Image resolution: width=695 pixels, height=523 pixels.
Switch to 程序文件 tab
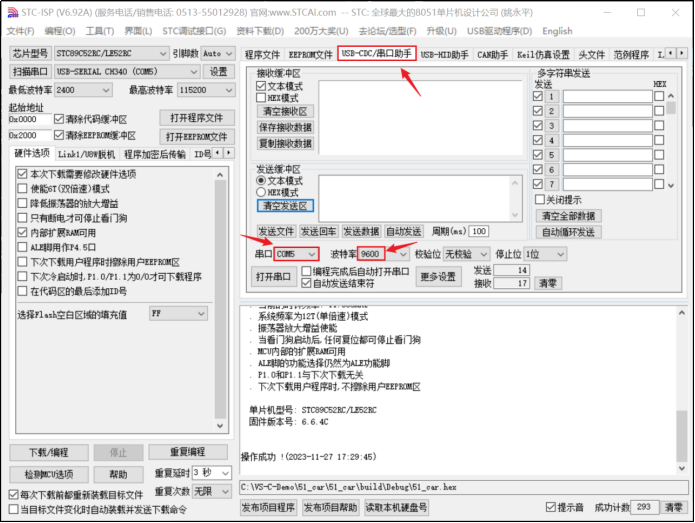coord(262,55)
